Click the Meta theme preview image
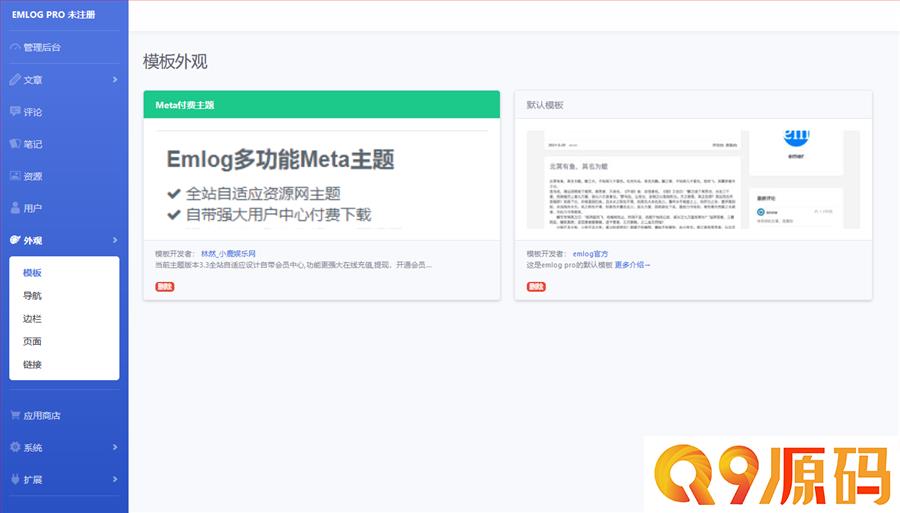This screenshot has height=513, width=900. (x=321, y=179)
